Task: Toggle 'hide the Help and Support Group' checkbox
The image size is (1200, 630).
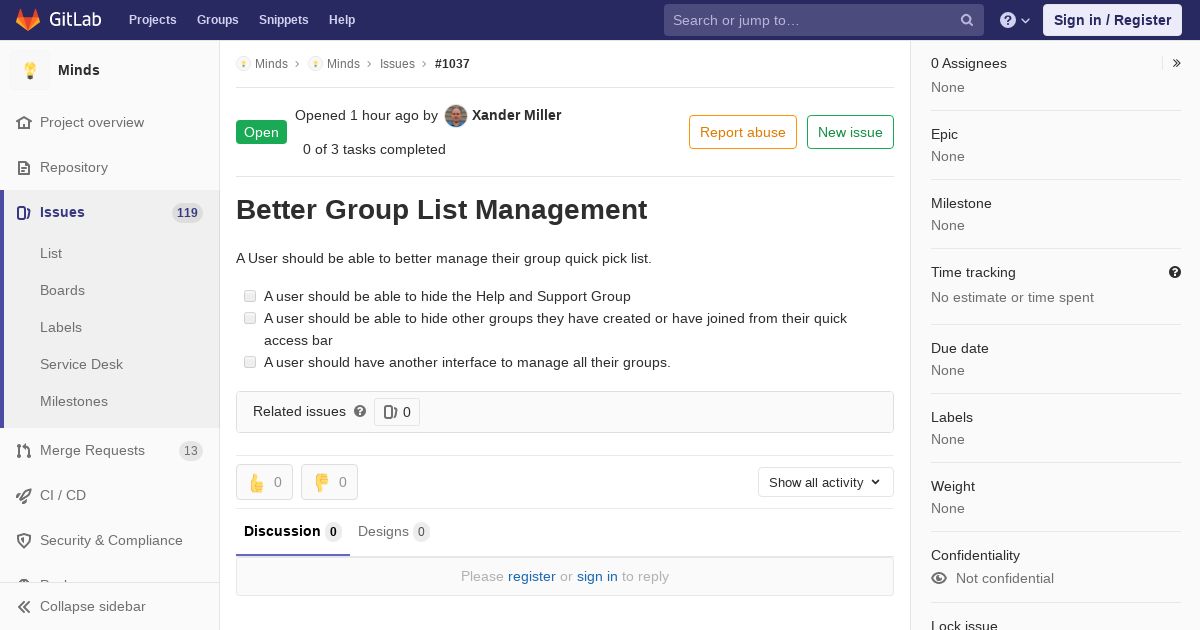Action: 250,296
